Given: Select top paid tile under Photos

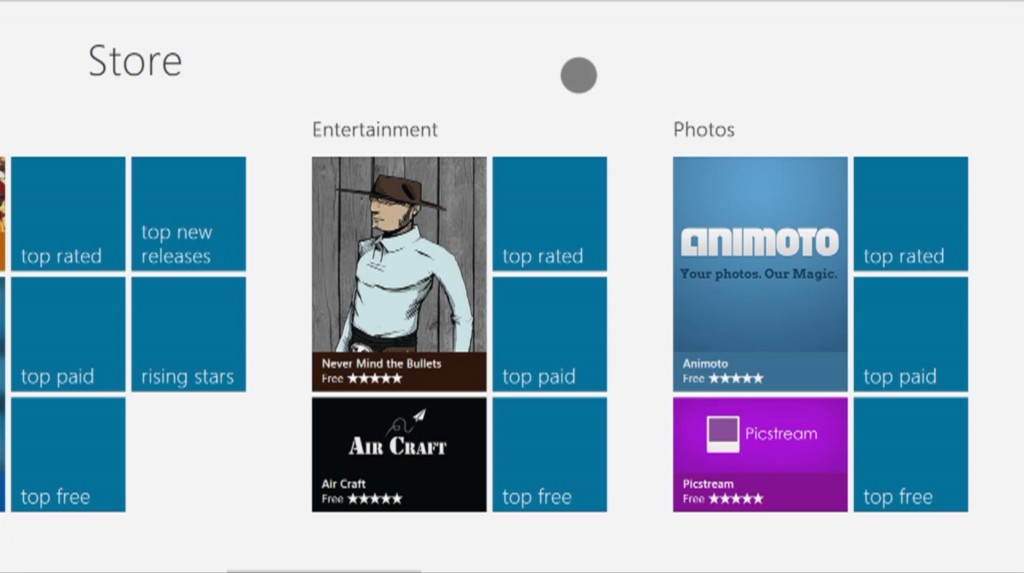Looking at the screenshot, I should [910, 334].
